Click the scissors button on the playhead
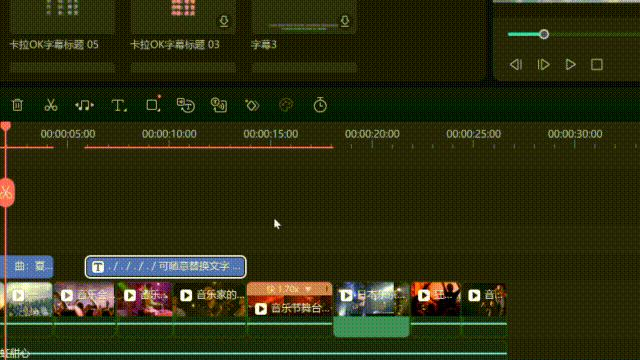The width and height of the screenshot is (640, 360). (7, 192)
